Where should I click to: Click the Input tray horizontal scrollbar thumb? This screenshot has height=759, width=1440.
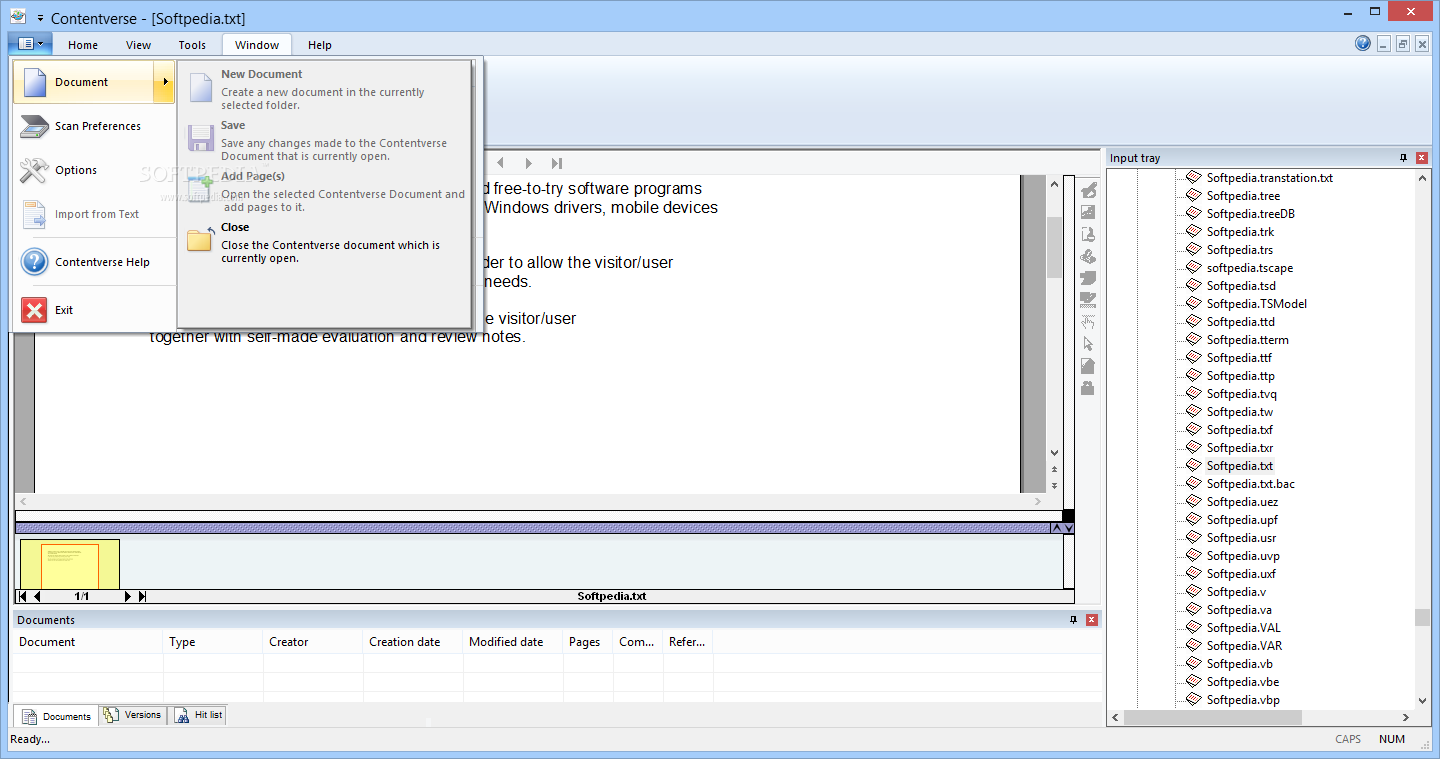(1213, 717)
